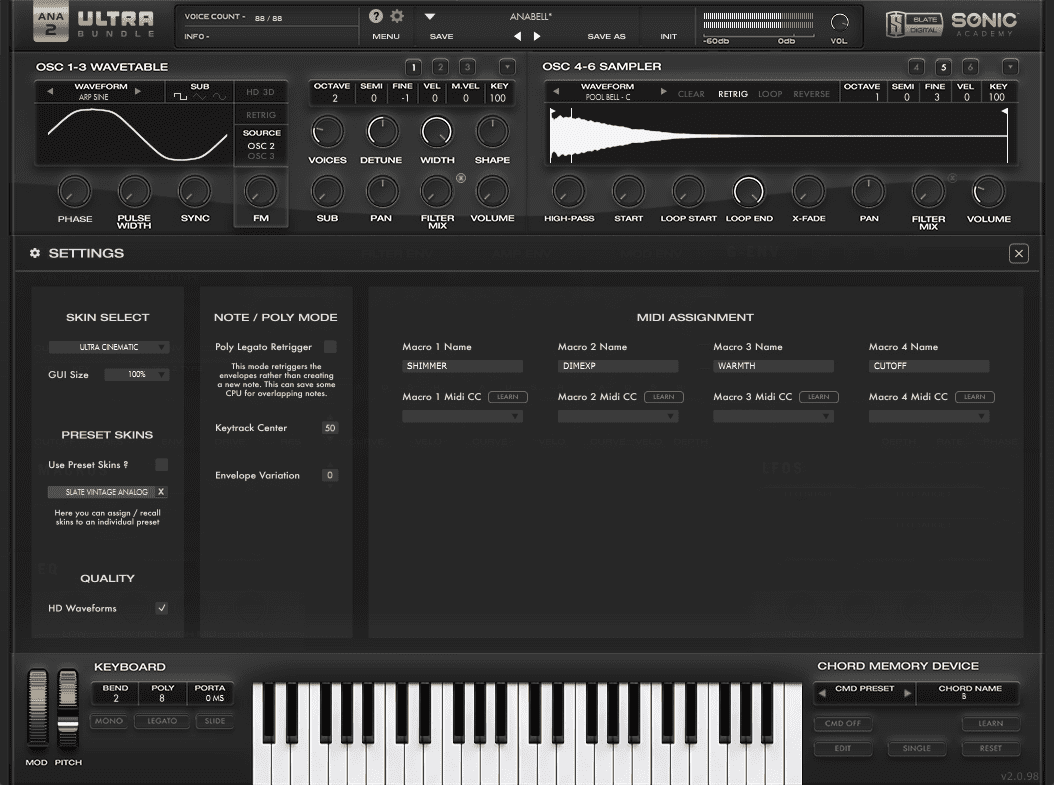The image size is (1054, 785).
Task: Enable sampler REVERSE mode
Action: pos(811,94)
